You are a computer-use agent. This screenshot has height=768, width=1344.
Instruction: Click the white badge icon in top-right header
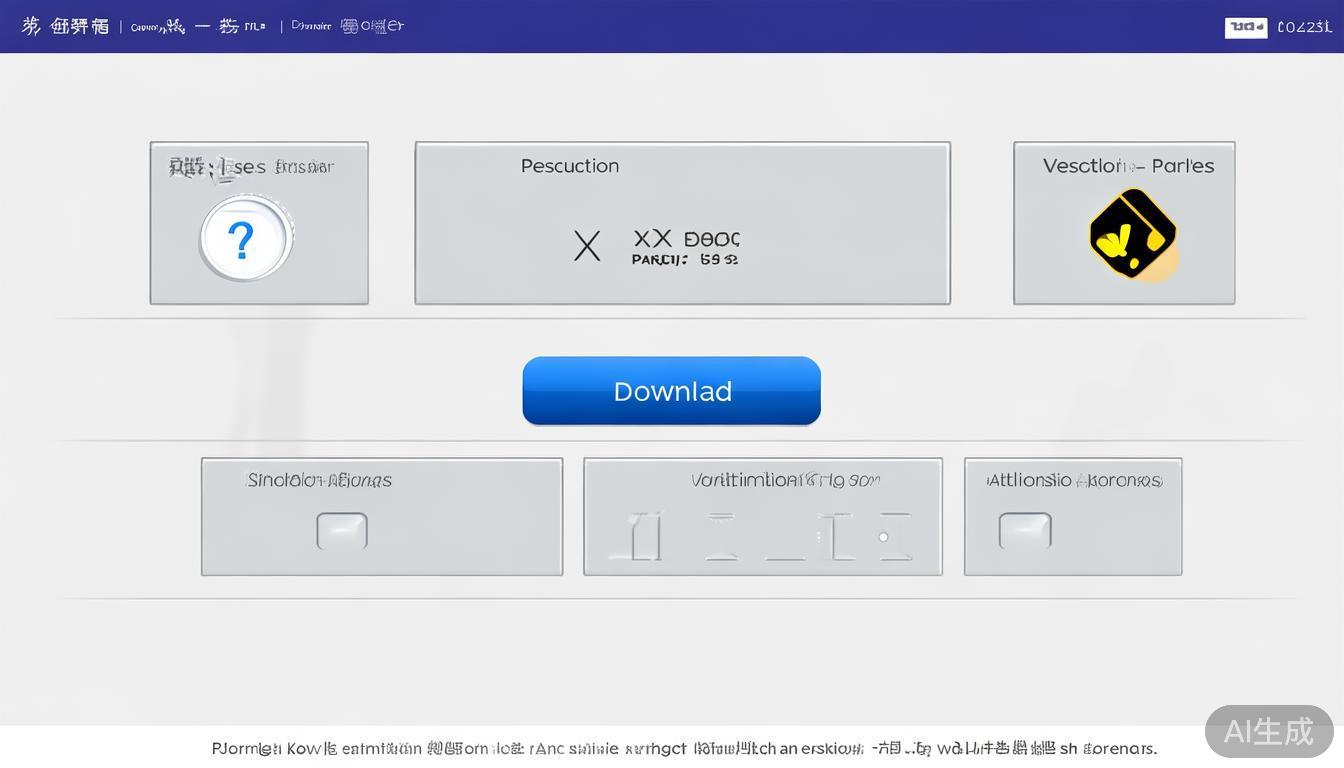[1245, 27]
